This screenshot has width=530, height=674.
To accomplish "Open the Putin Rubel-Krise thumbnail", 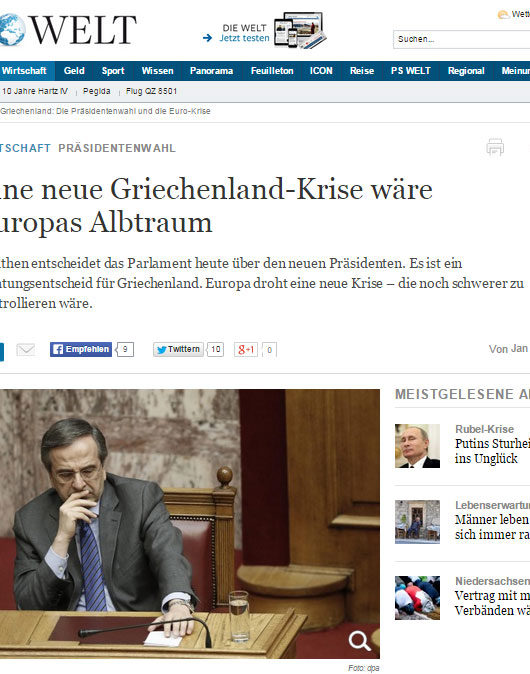I will tap(417, 446).
